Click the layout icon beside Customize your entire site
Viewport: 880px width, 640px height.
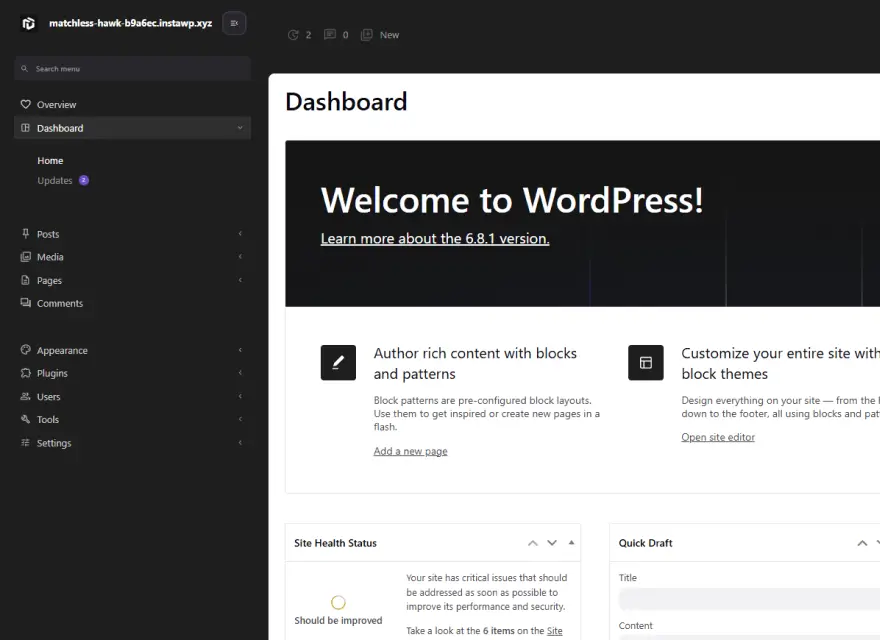(x=646, y=363)
